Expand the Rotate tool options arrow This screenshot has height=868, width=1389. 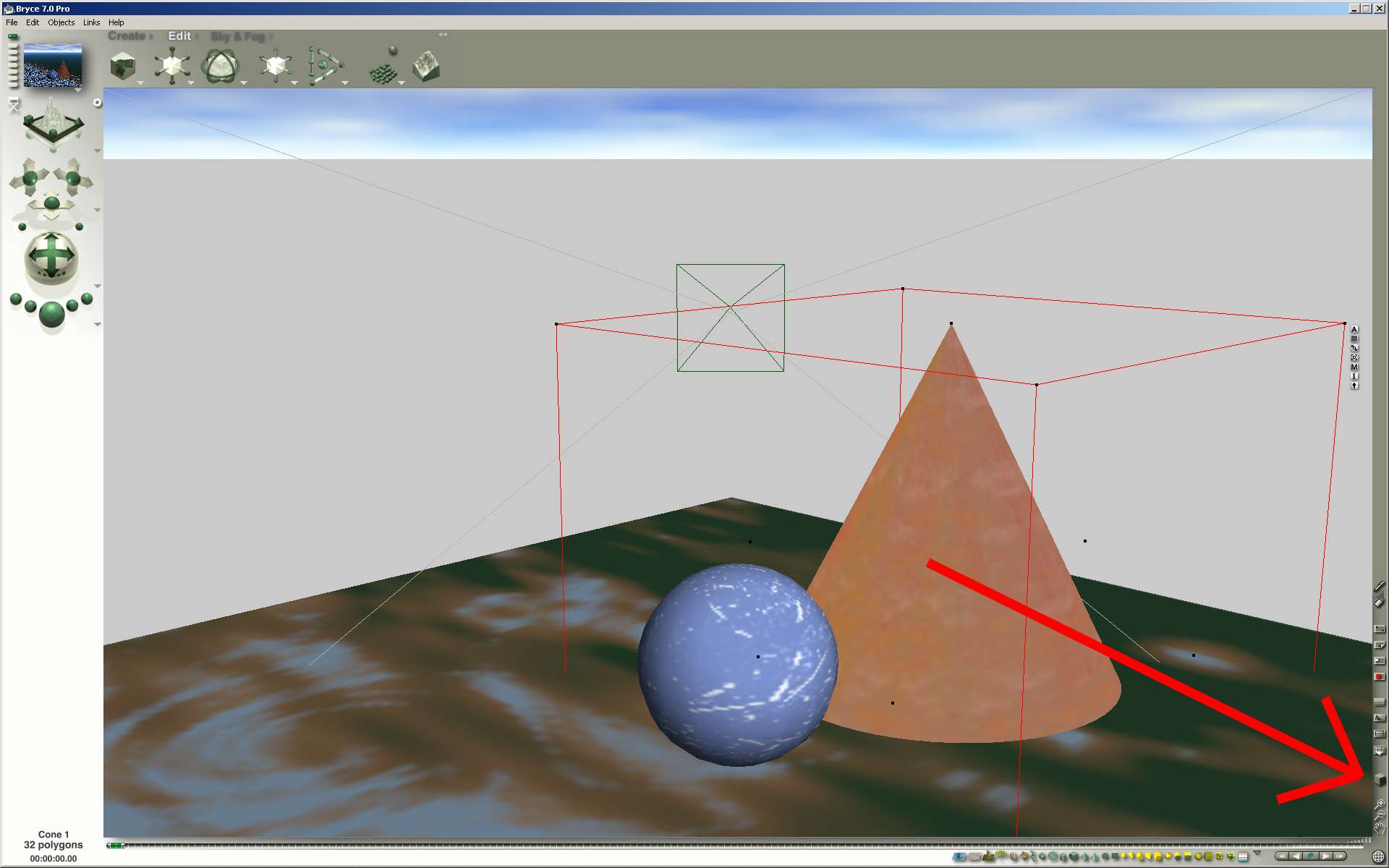(244, 83)
